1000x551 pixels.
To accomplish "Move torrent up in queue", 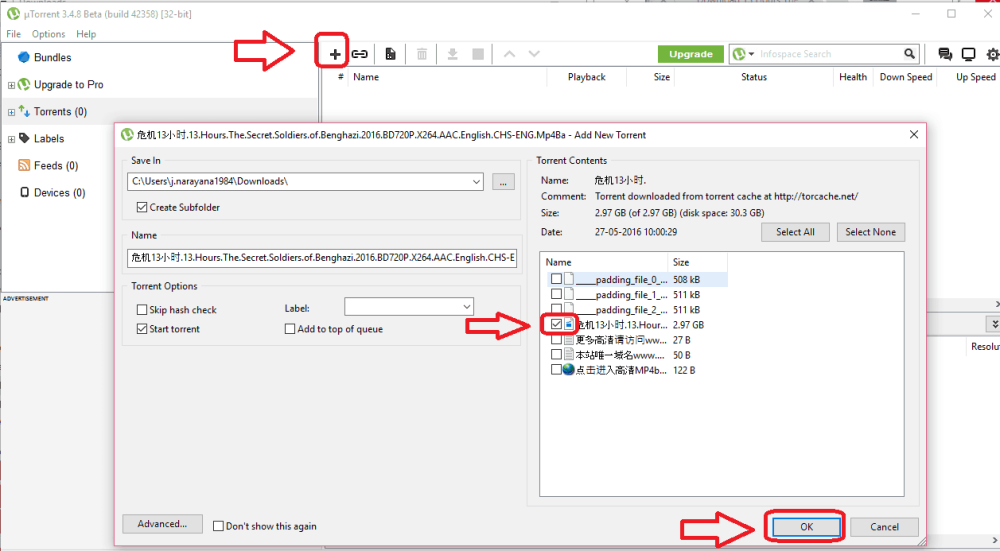I will point(509,54).
